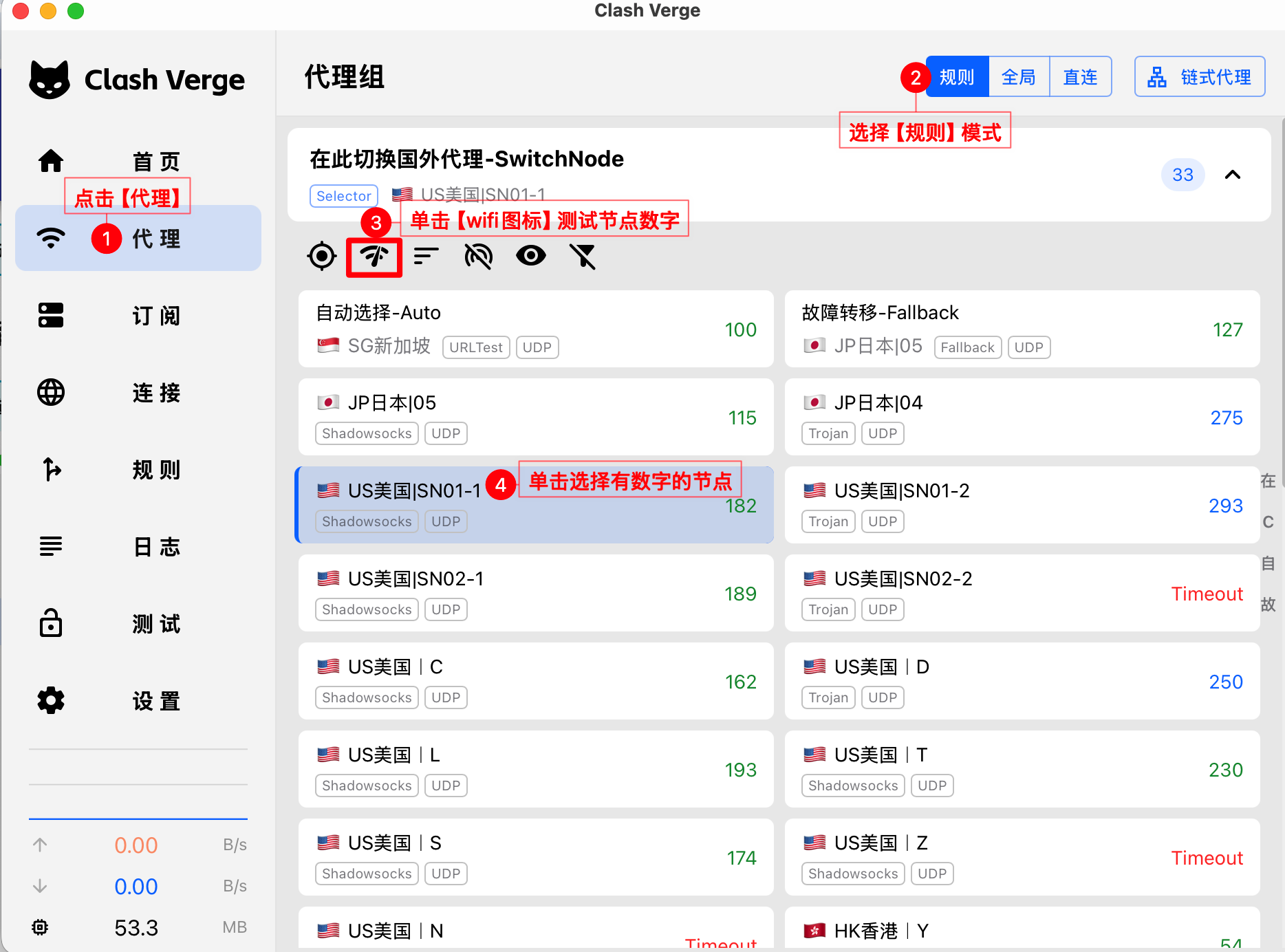The width and height of the screenshot is (1285, 952).
Task: Open 规则 rules page in sidebar
Action: (x=138, y=470)
